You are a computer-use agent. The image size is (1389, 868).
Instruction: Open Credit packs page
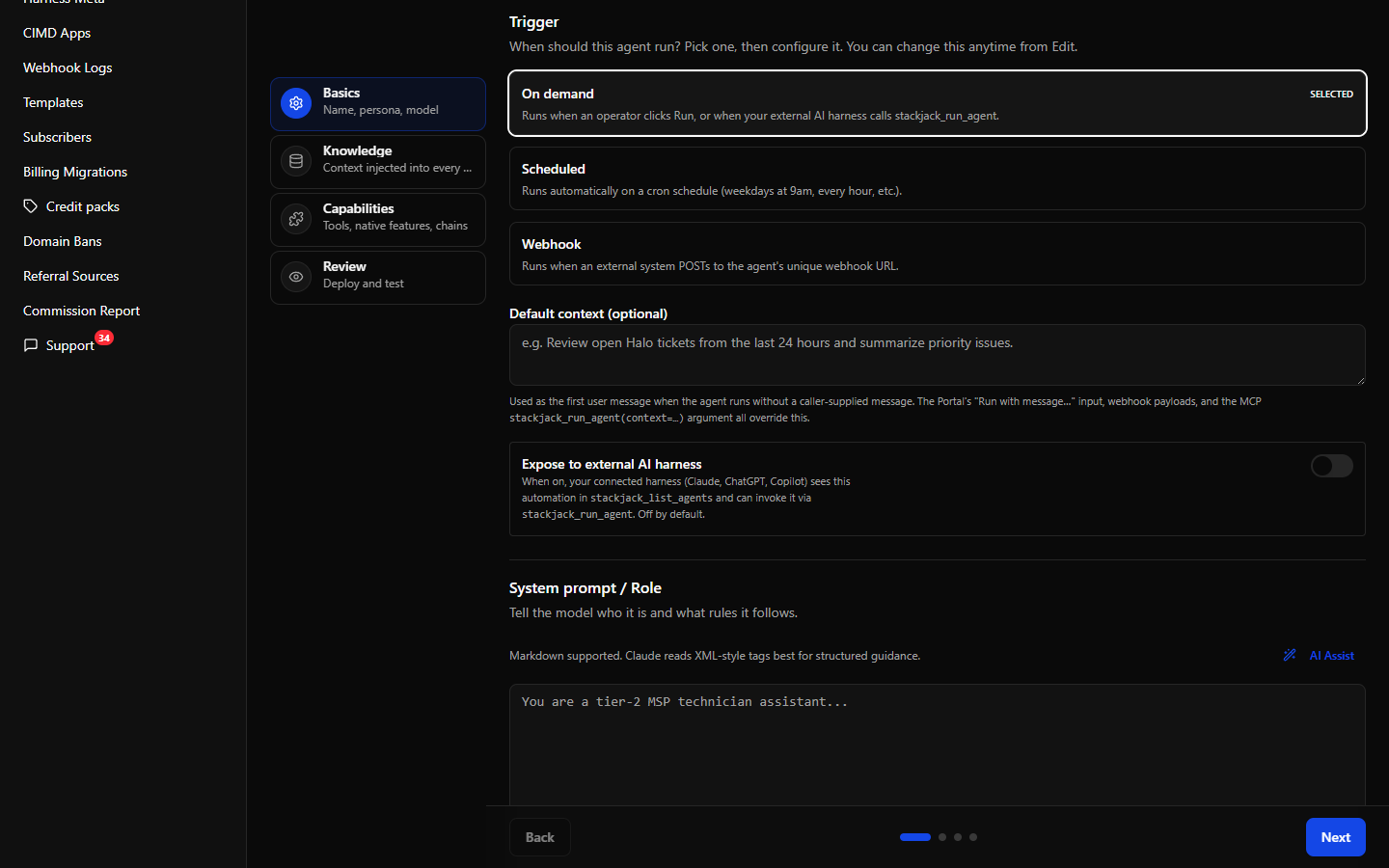pos(83,206)
